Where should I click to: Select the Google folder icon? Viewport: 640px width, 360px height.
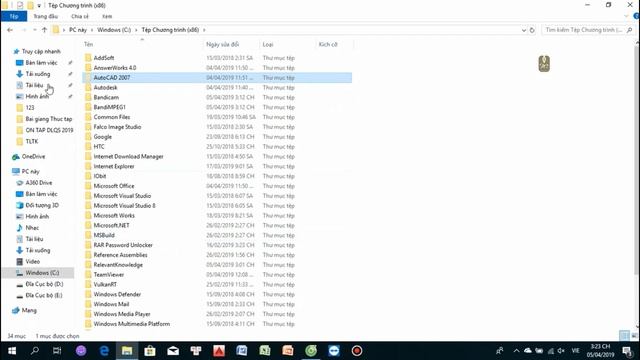coord(88,137)
